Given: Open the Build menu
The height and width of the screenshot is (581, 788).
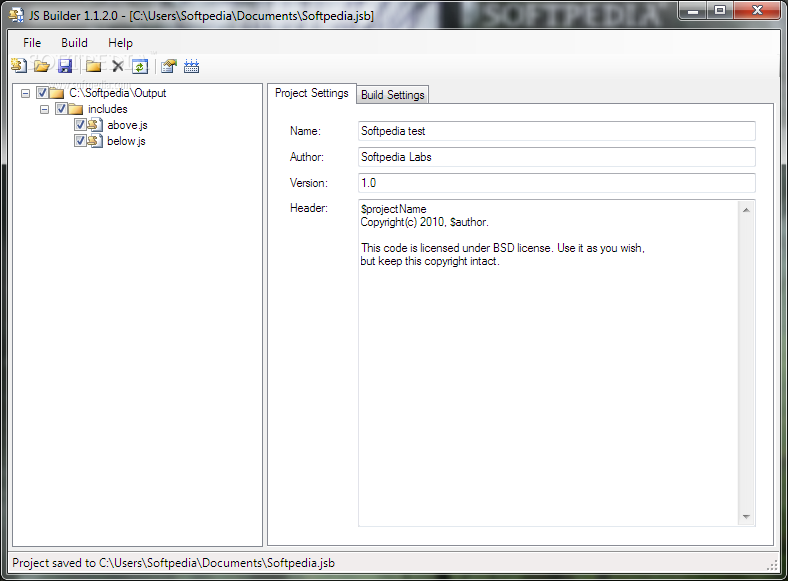Looking at the screenshot, I should tap(74, 43).
